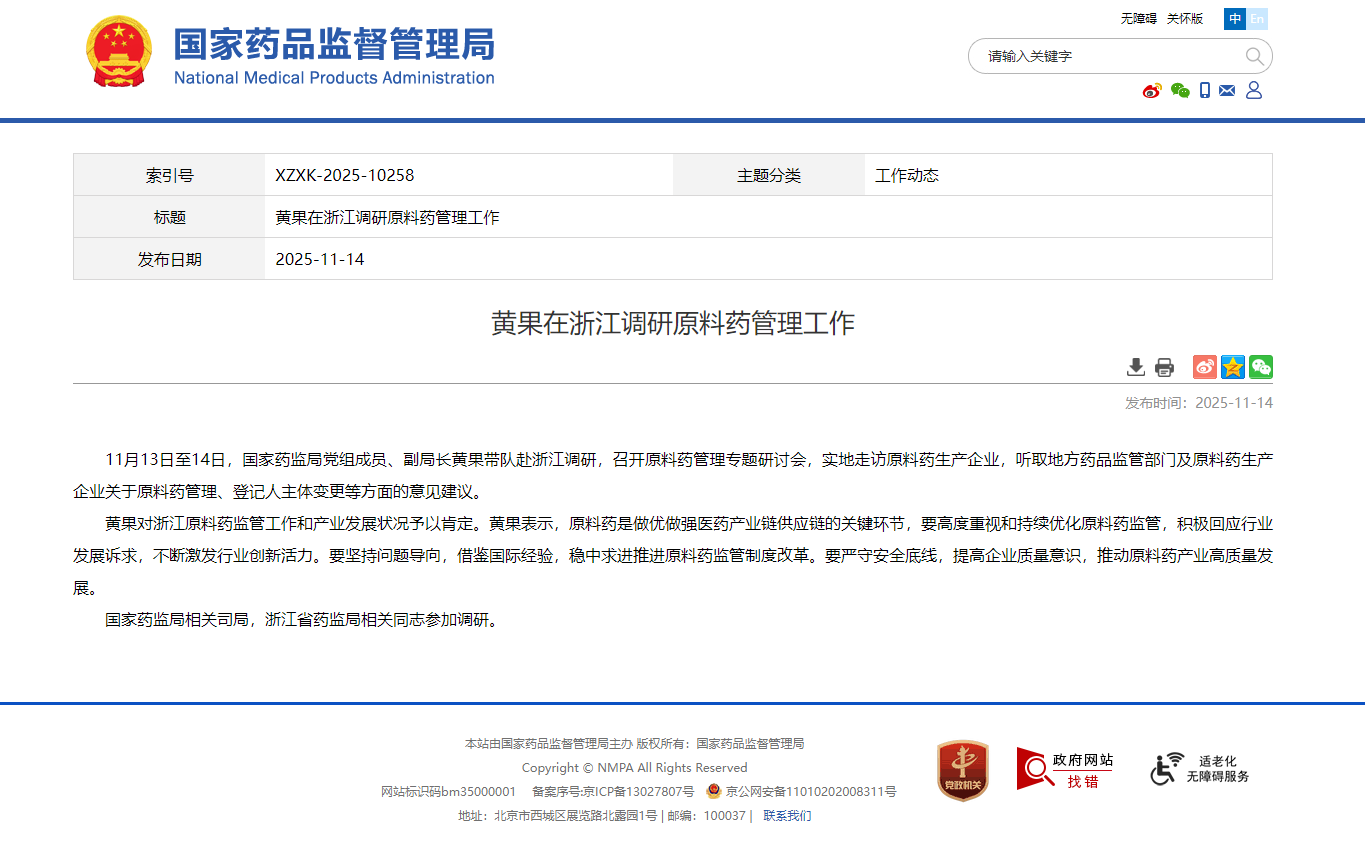The image size is (1365, 864).
Task: Share article to QQ Zone star icon
Action: [x=1233, y=367]
